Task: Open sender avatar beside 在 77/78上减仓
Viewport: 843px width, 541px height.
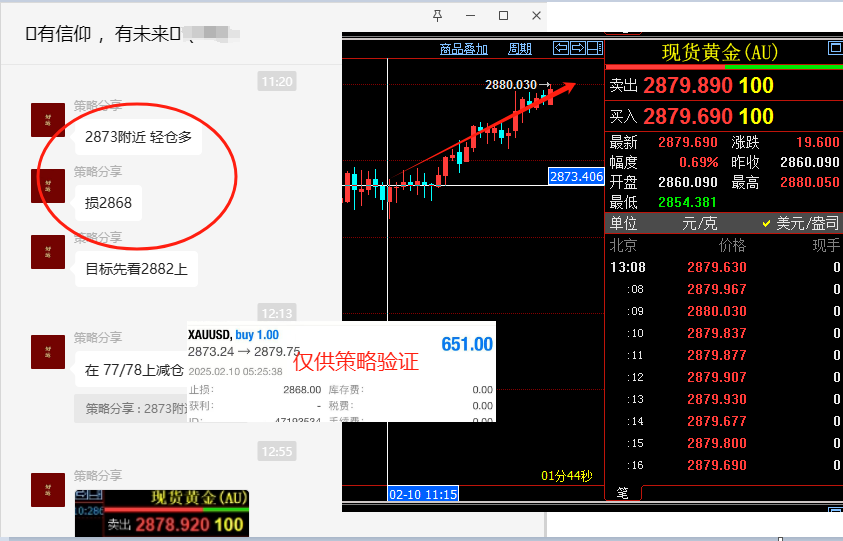Action: (x=48, y=352)
